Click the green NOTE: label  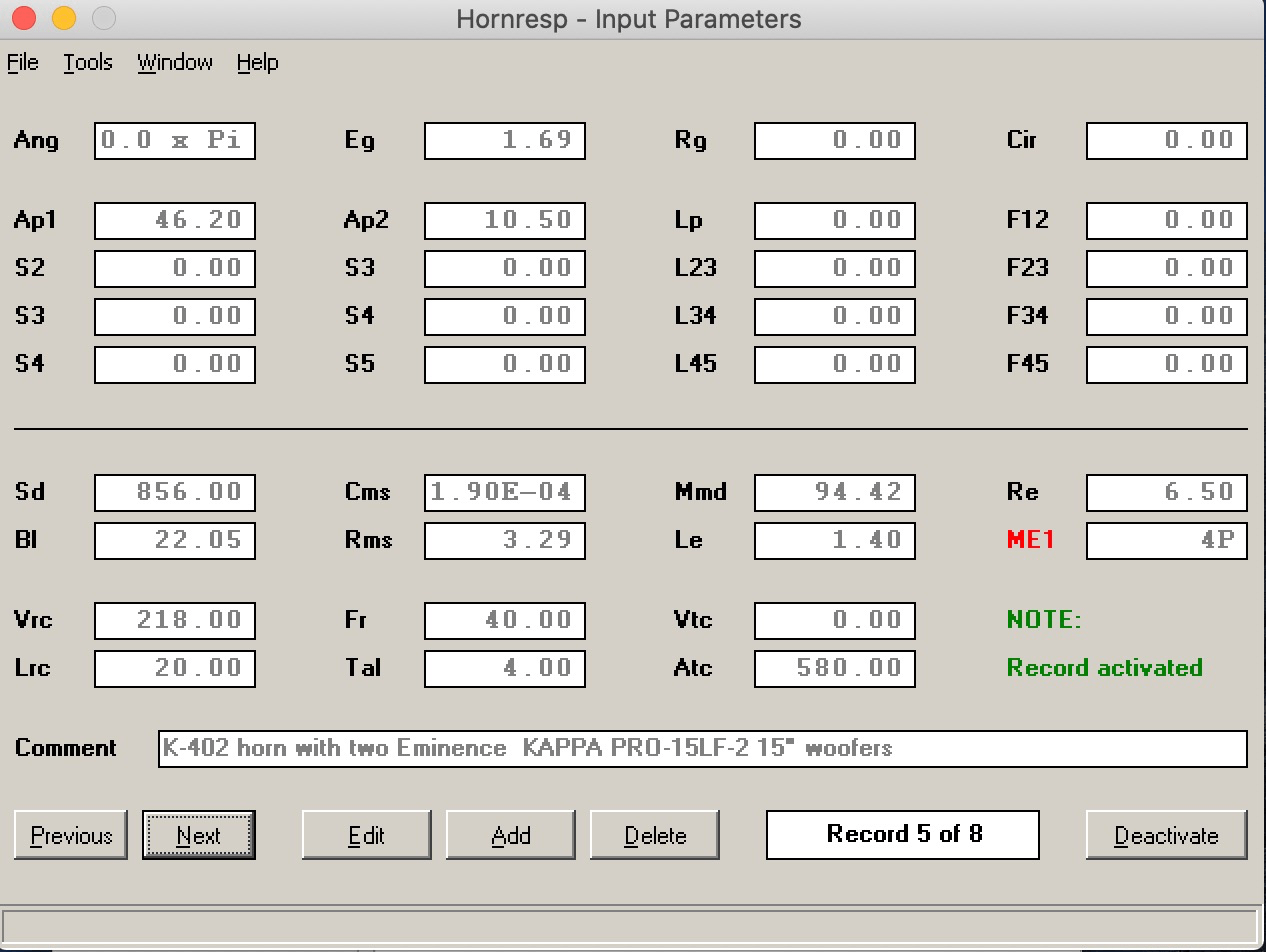pos(1044,620)
